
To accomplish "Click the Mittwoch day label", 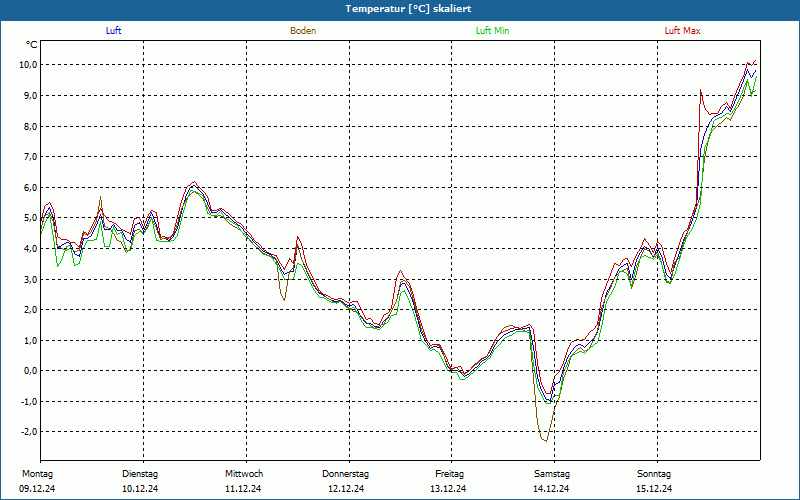I will click(x=244, y=474).
